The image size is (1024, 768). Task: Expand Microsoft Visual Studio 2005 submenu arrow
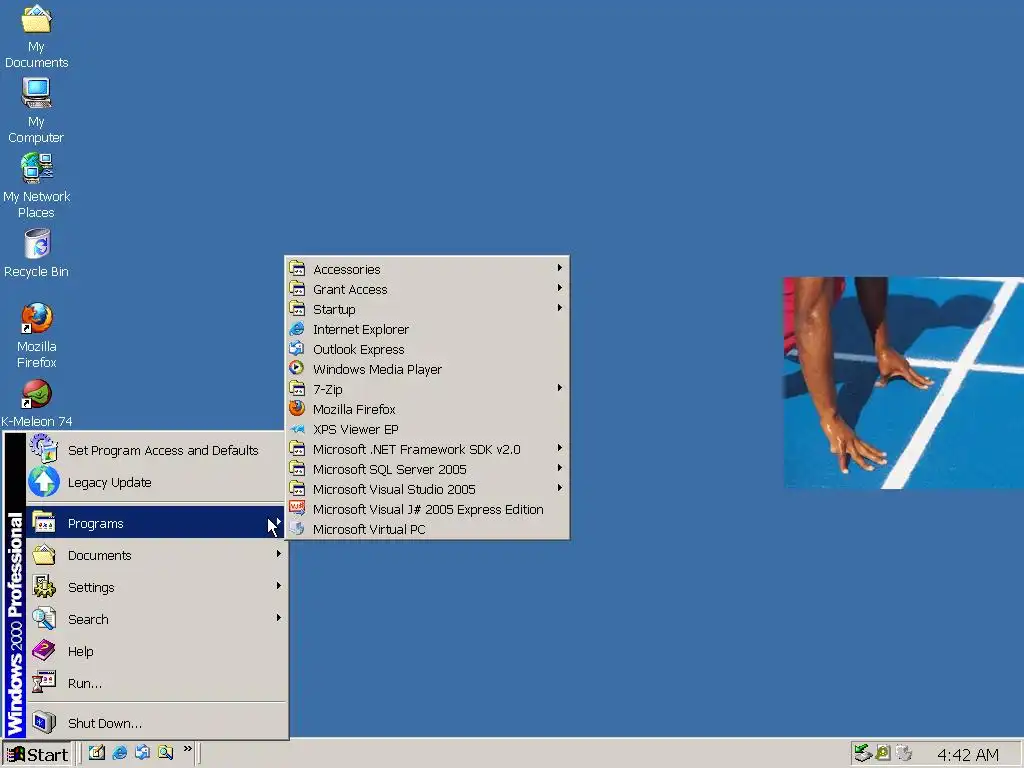[560, 488]
